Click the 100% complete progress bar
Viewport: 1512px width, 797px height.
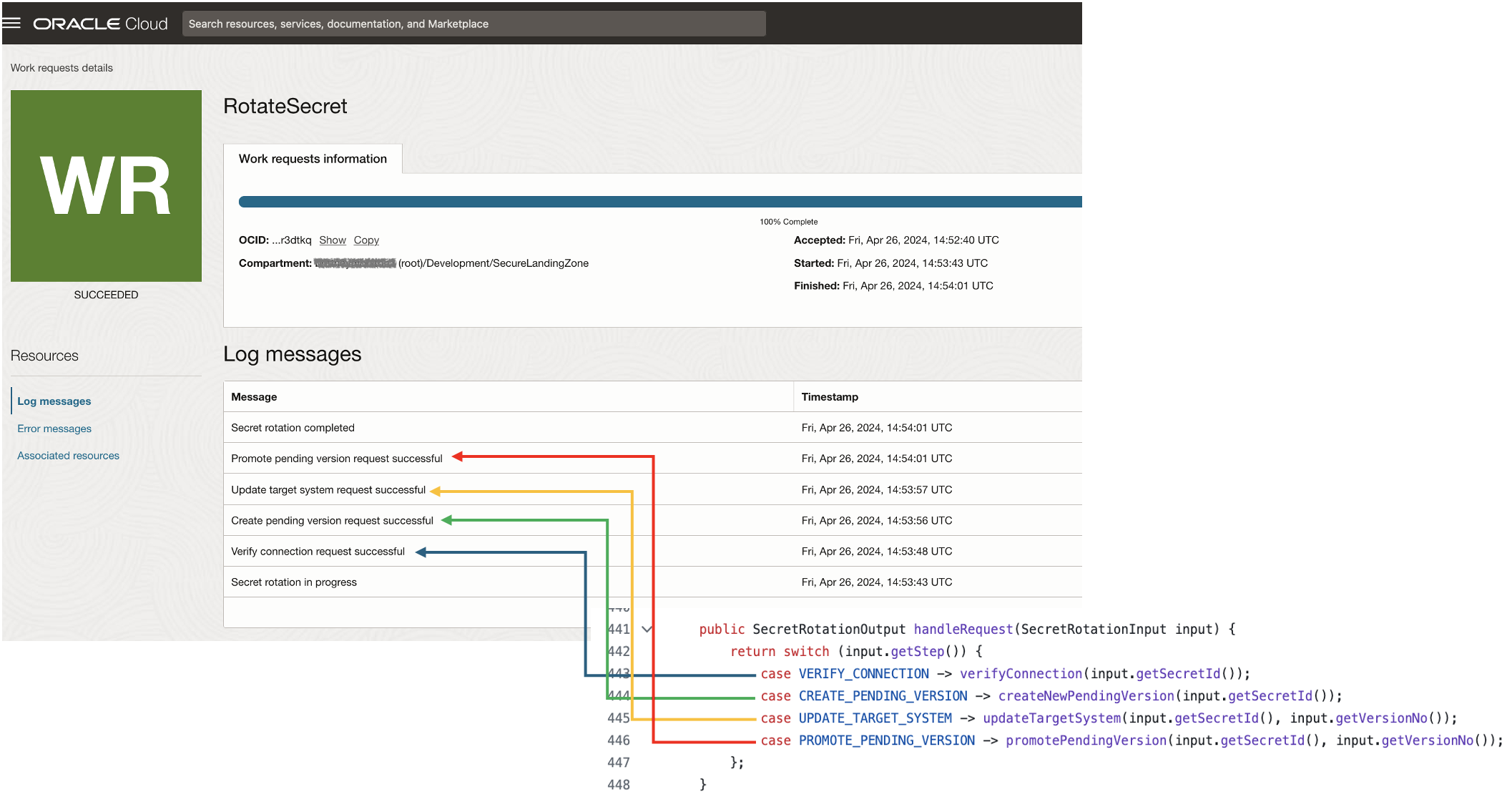659,202
